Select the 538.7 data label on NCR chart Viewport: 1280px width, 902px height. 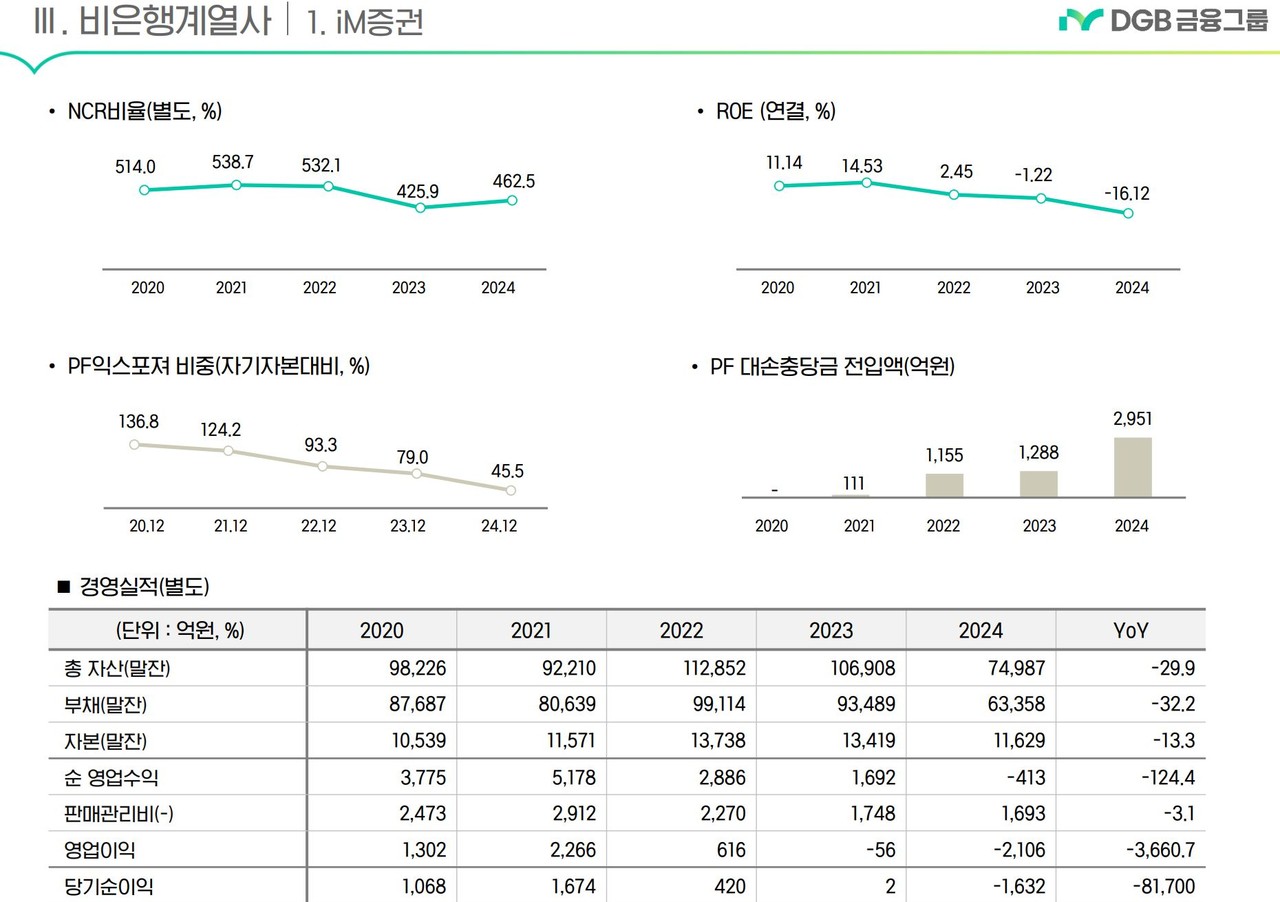pos(235,161)
